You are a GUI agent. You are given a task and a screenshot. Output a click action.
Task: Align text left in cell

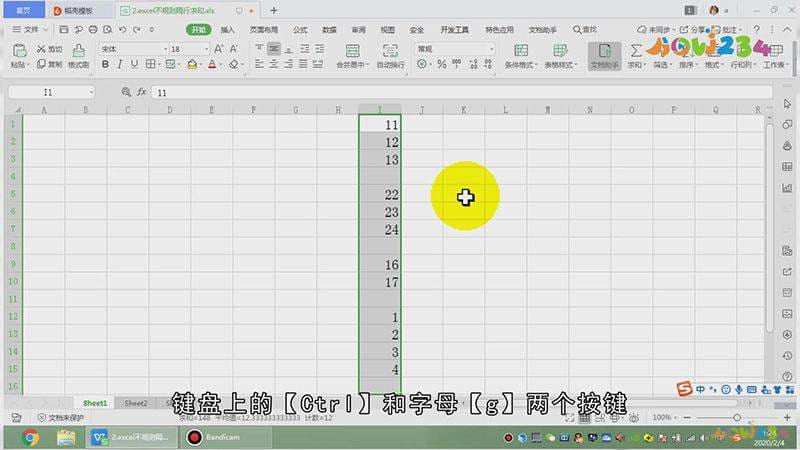(259, 64)
